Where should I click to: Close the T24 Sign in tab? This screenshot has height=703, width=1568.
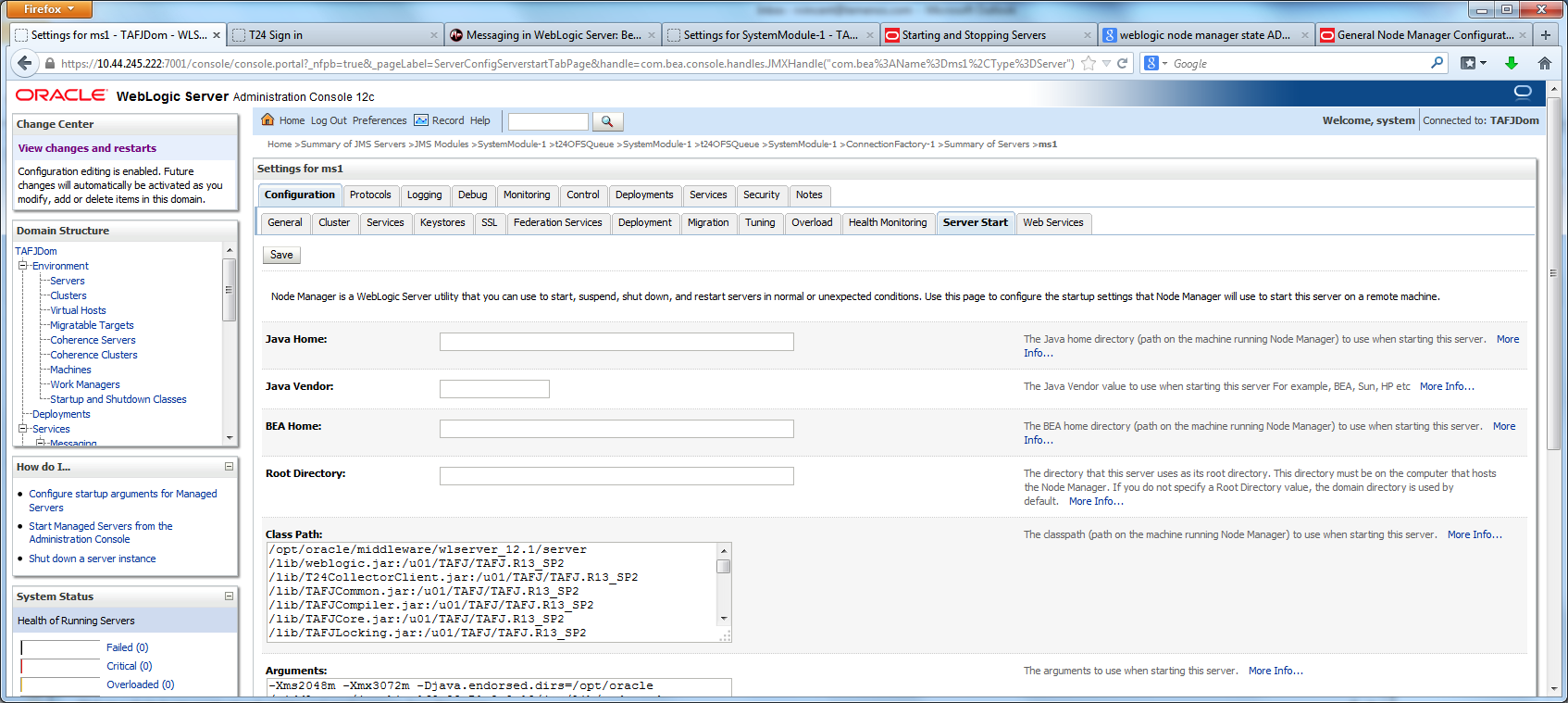[434, 35]
